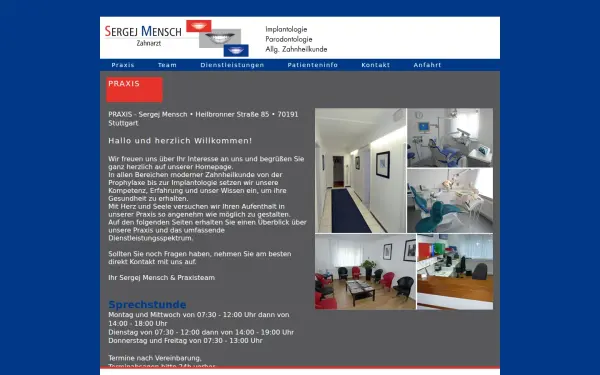Click the 'Allg. Zahnheilkunde' header text

tap(296, 49)
